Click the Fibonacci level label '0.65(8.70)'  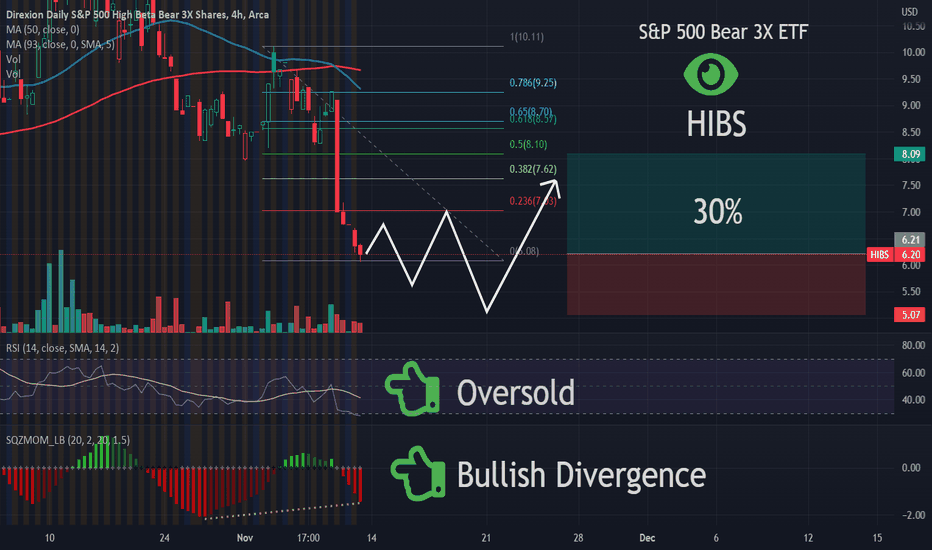[x=530, y=111]
